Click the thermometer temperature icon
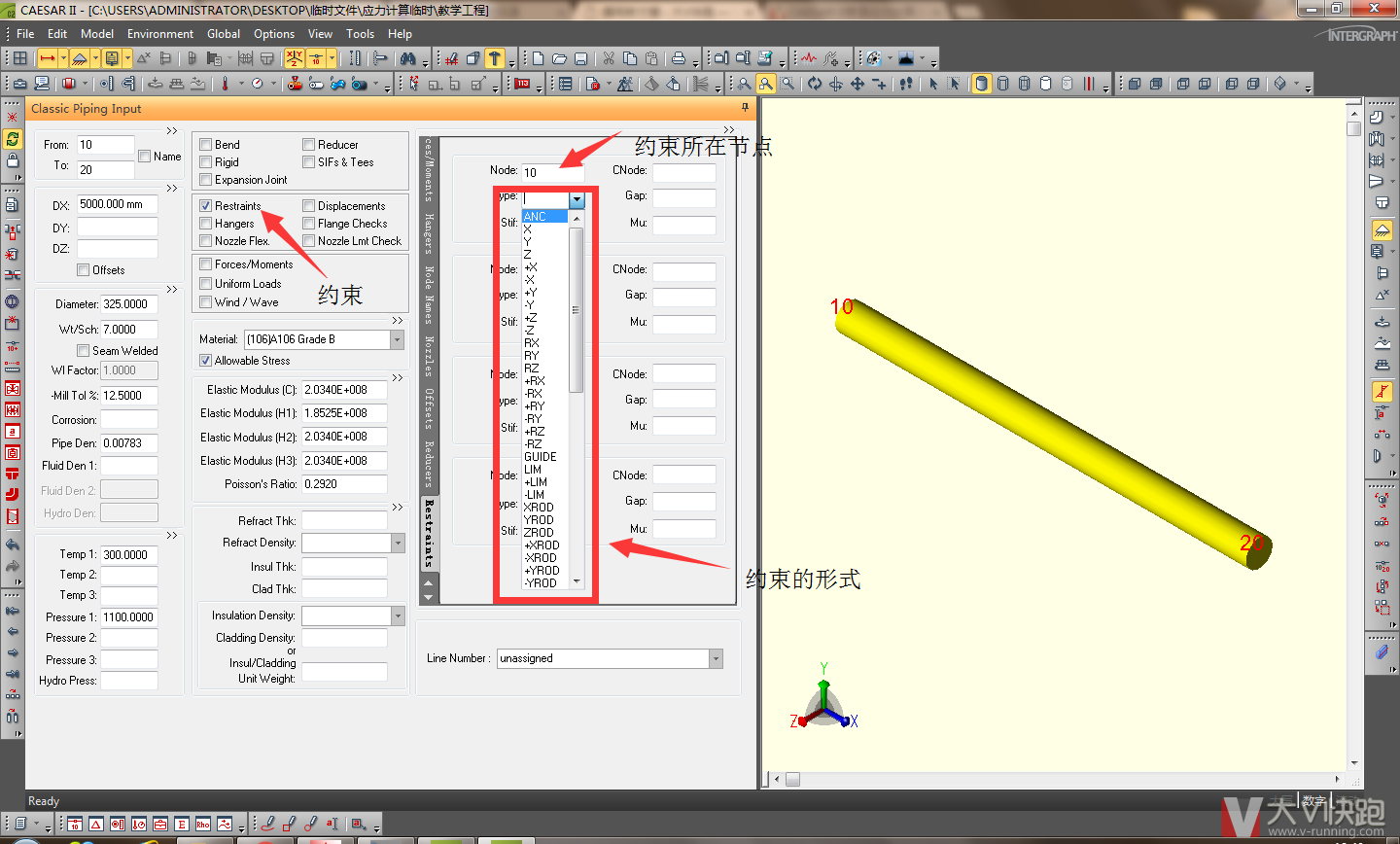The width and height of the screenshot is (1400, 844). pyautogui.click(x=225, y=84)
